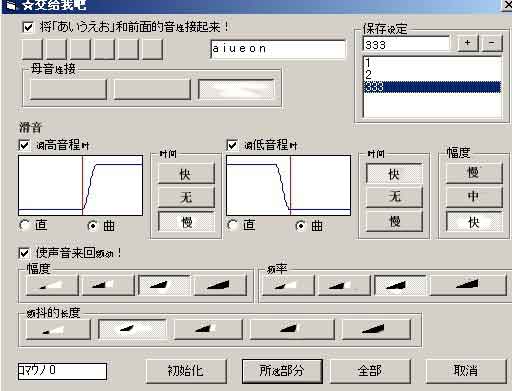This screenshot has width=512, height=391.
Task: Select 直 radio under the 调高音程时 graph
Action: click(25, 225)
